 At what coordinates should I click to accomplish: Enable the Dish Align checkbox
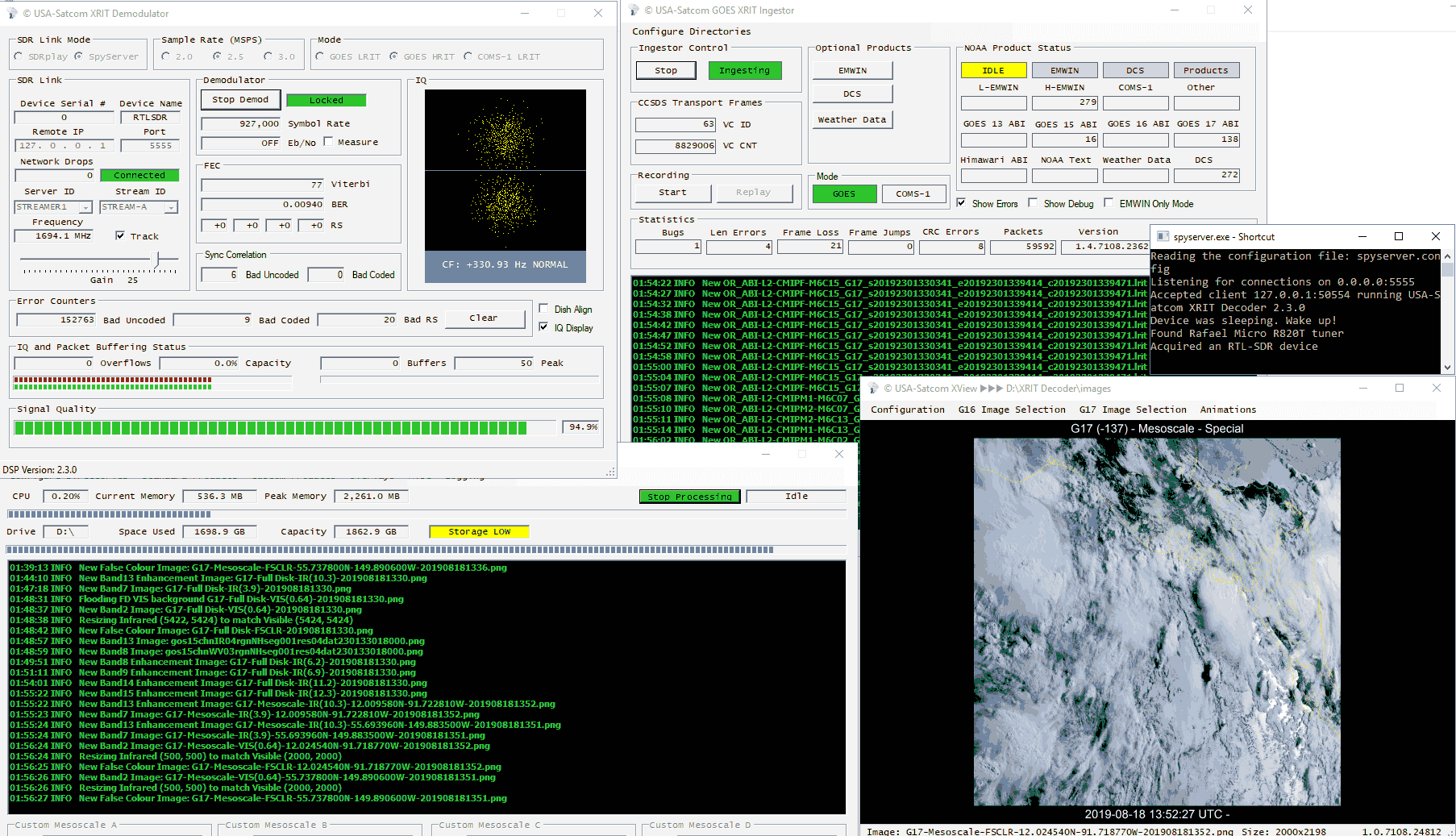click(543, 308)
